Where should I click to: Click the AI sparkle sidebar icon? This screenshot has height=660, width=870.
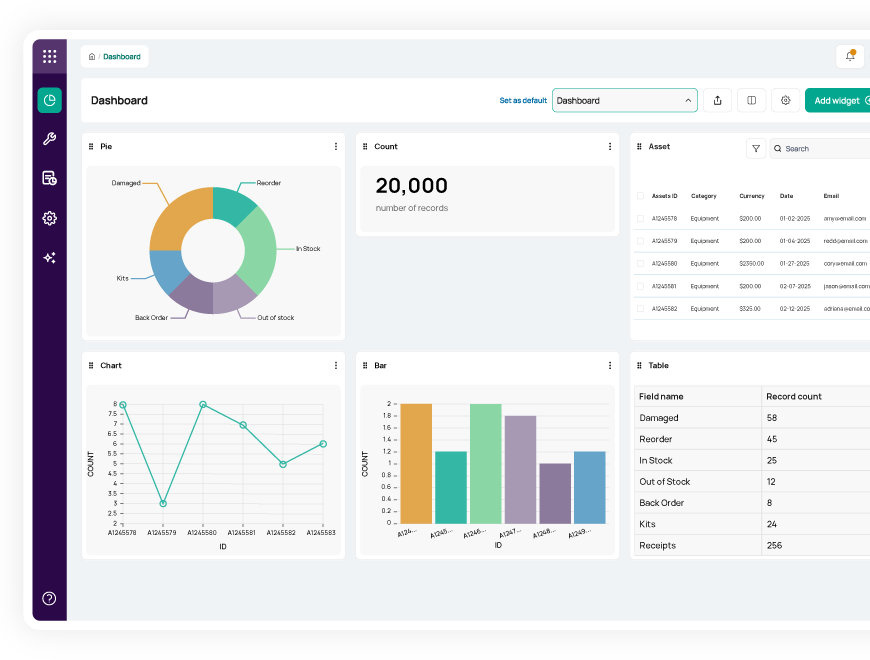pos(49,258)
